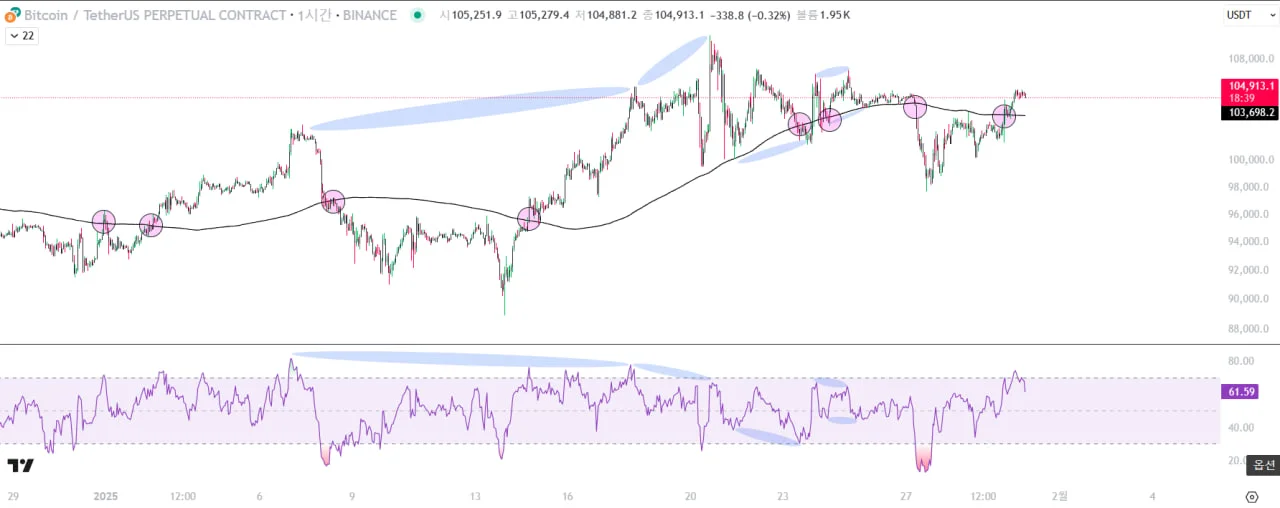This screenshot has height=508, width=1280.
Task: Click the red 104,913.1 current price label
Action: click(x=1250, y=86)
